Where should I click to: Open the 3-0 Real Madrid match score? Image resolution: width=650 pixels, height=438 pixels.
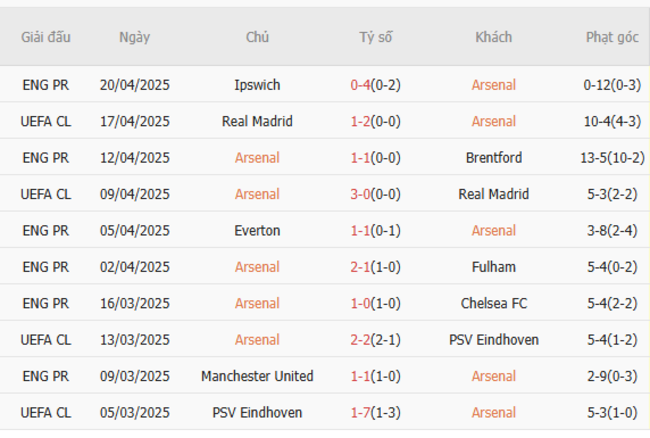tap(361, 194)
